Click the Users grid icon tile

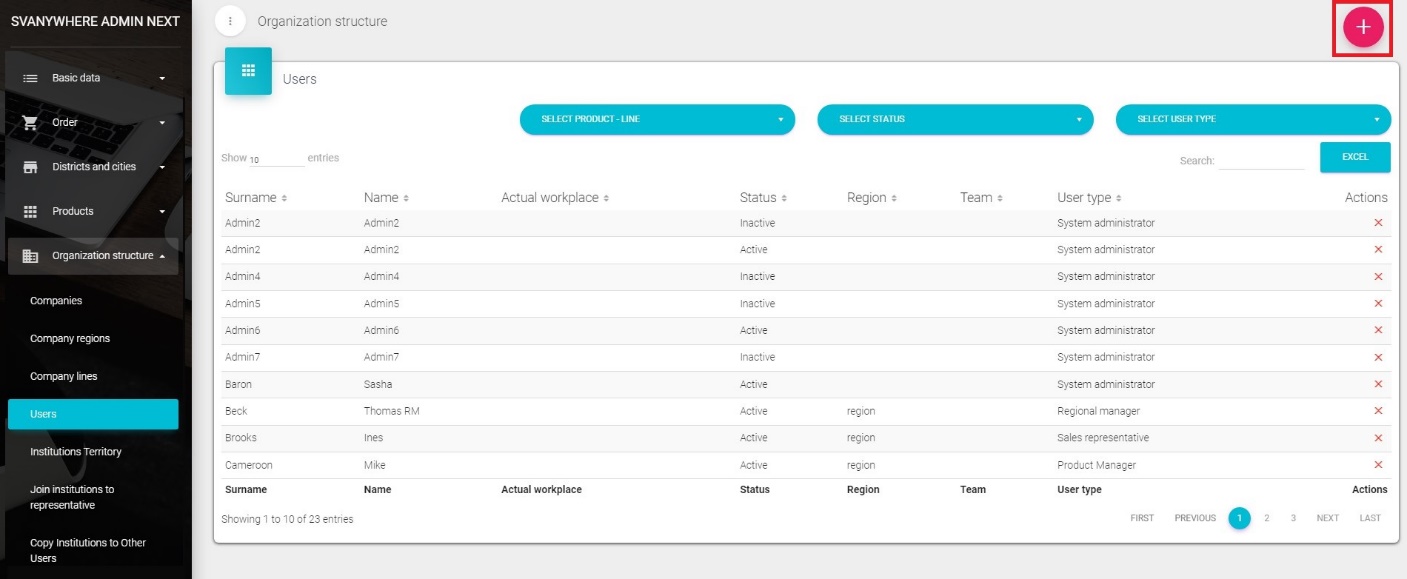click(x=248, y=71)
